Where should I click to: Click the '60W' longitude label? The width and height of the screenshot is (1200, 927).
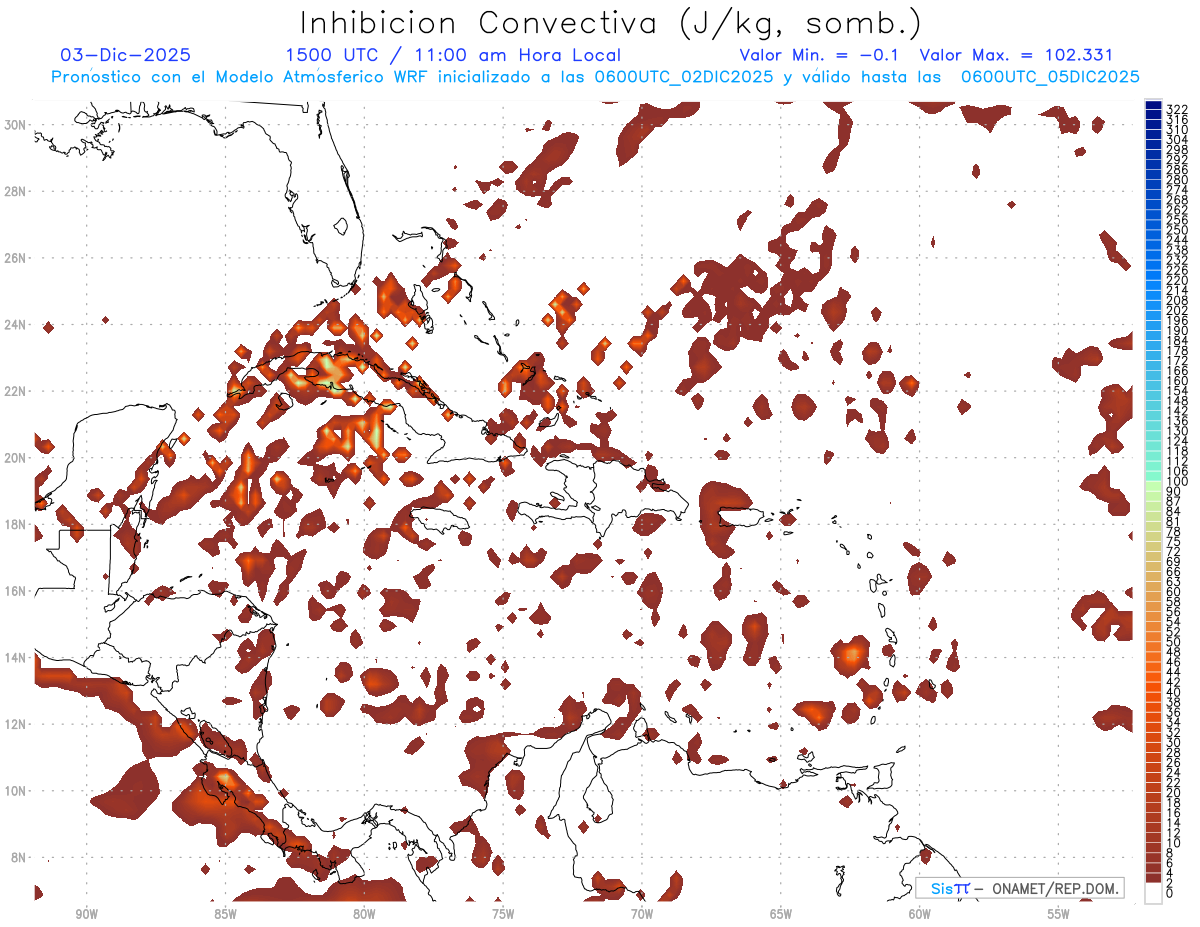[x=919, y=913]
